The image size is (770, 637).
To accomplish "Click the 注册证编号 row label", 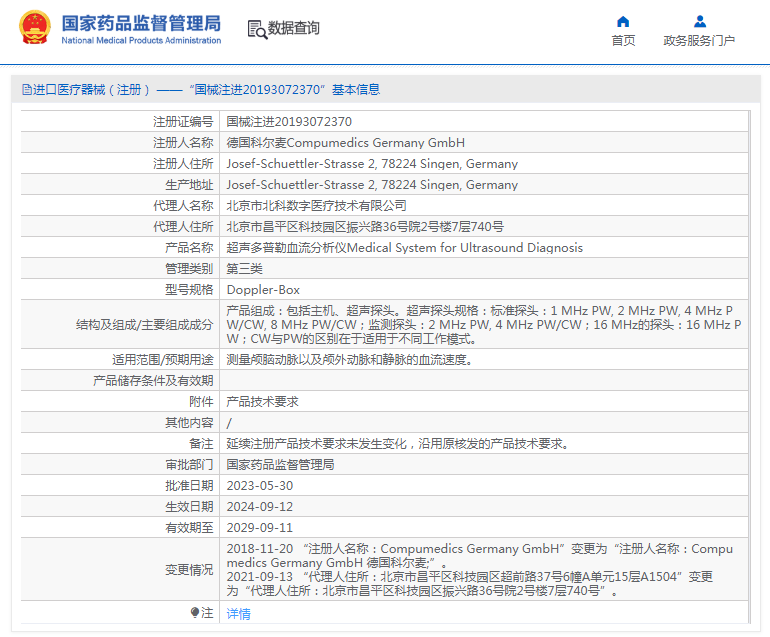I will [x=183, y=122].
